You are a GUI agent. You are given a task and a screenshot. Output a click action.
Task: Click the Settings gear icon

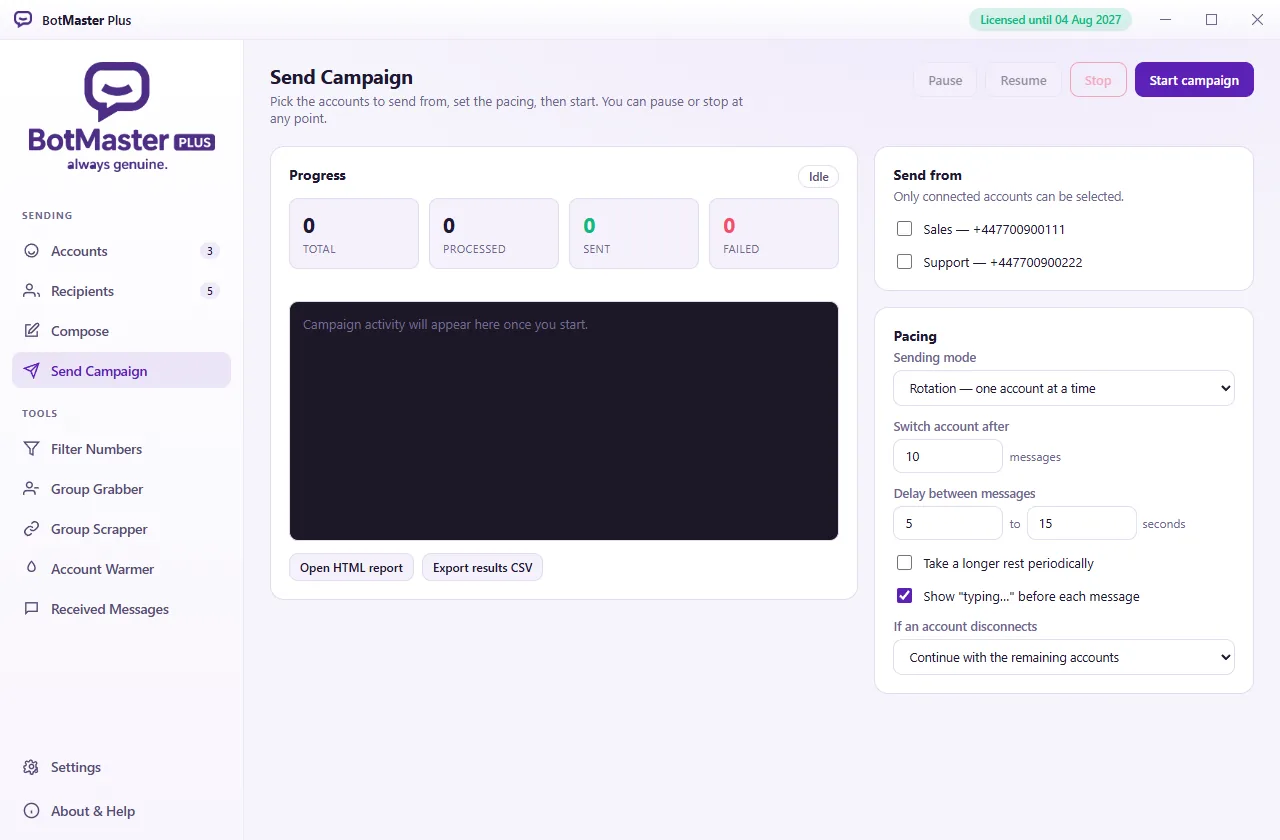pyautogui.click(x=32, y=767)
